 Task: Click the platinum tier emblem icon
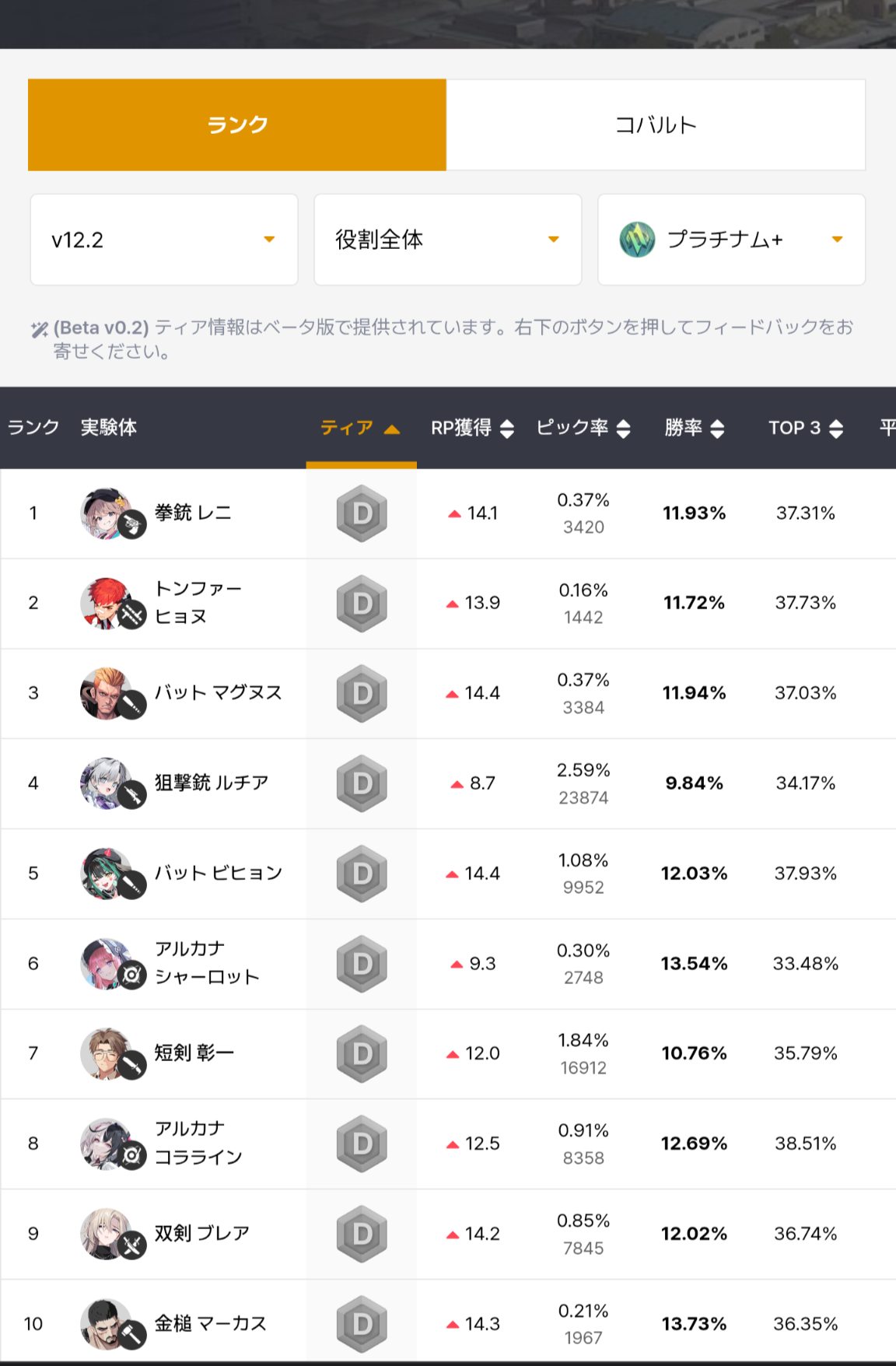[637, 240]
